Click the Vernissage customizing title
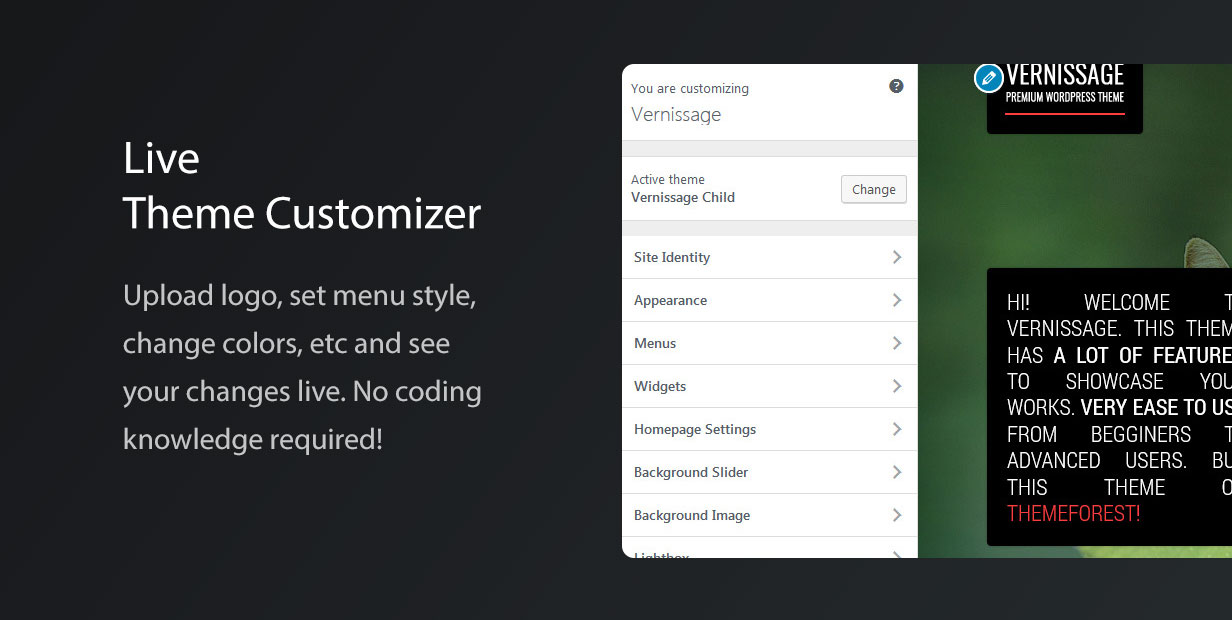The width and height of the screenshot is (1232, 620). (x=676, y=114)
